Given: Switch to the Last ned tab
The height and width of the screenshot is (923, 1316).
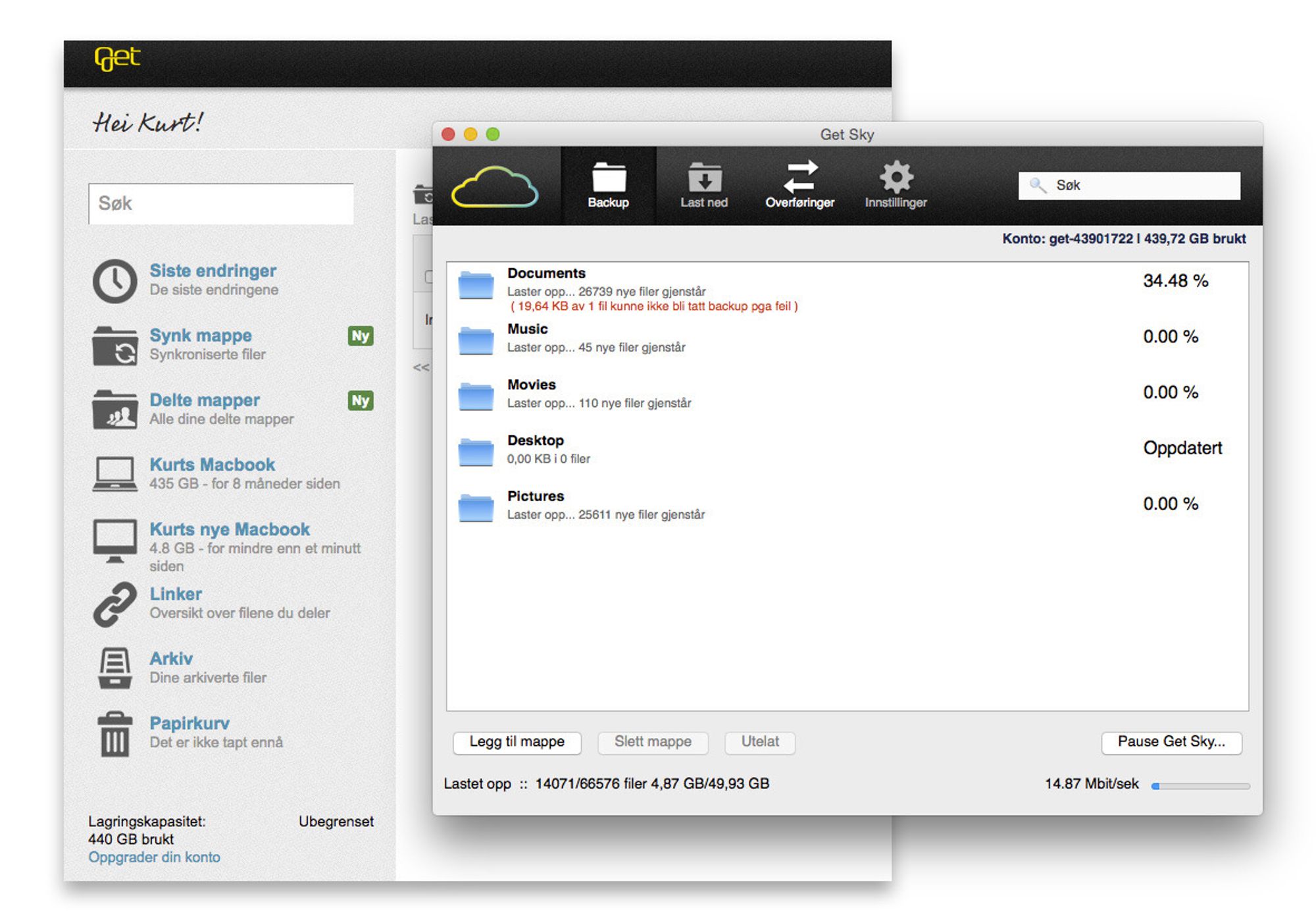Looking at the screenshot, I should coord(704,186).
